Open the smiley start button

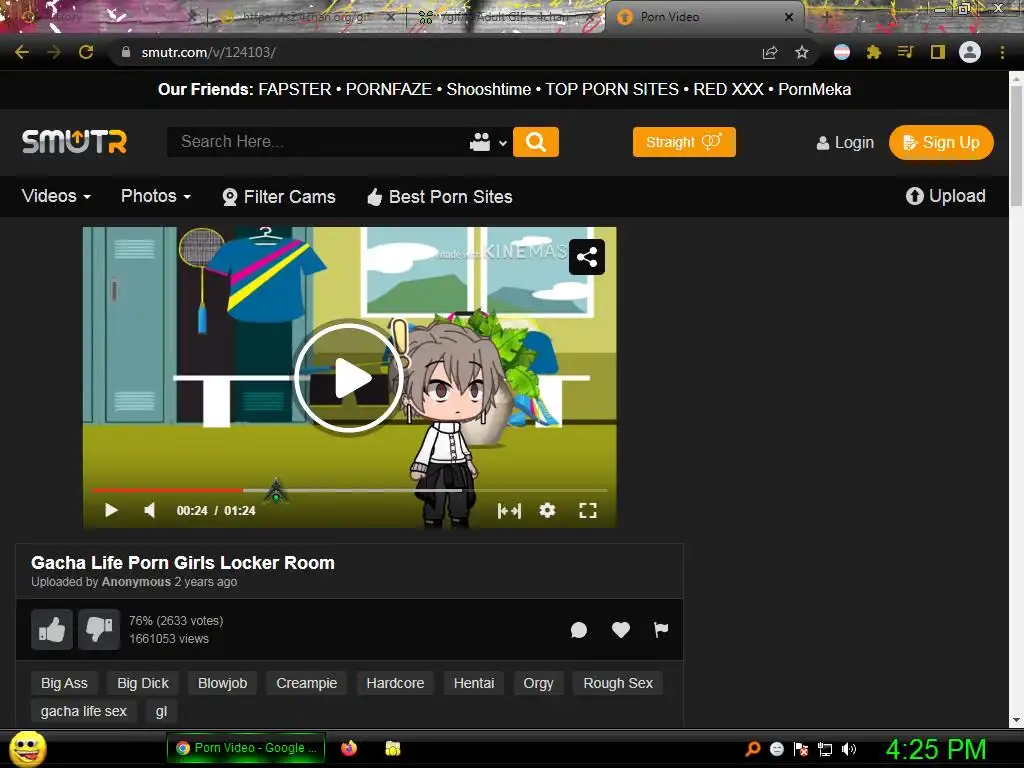[28, 748]
